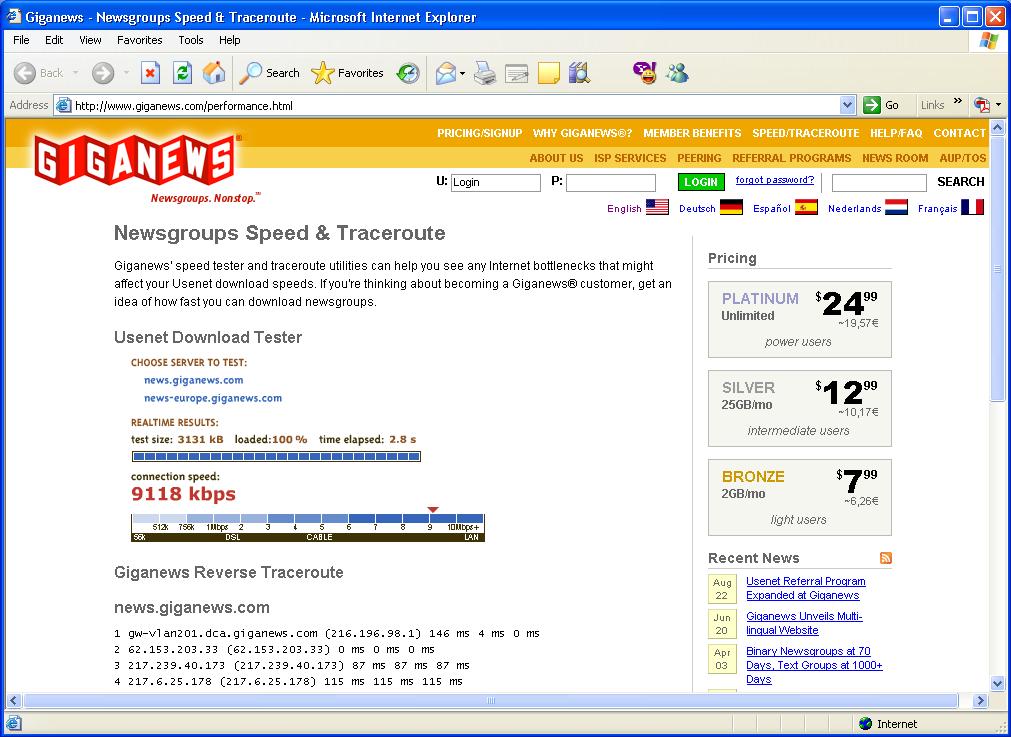Click the page icon in the address bar
Image resolution: width=1011 pixels, height=737 pixels.
click(63, 105)
